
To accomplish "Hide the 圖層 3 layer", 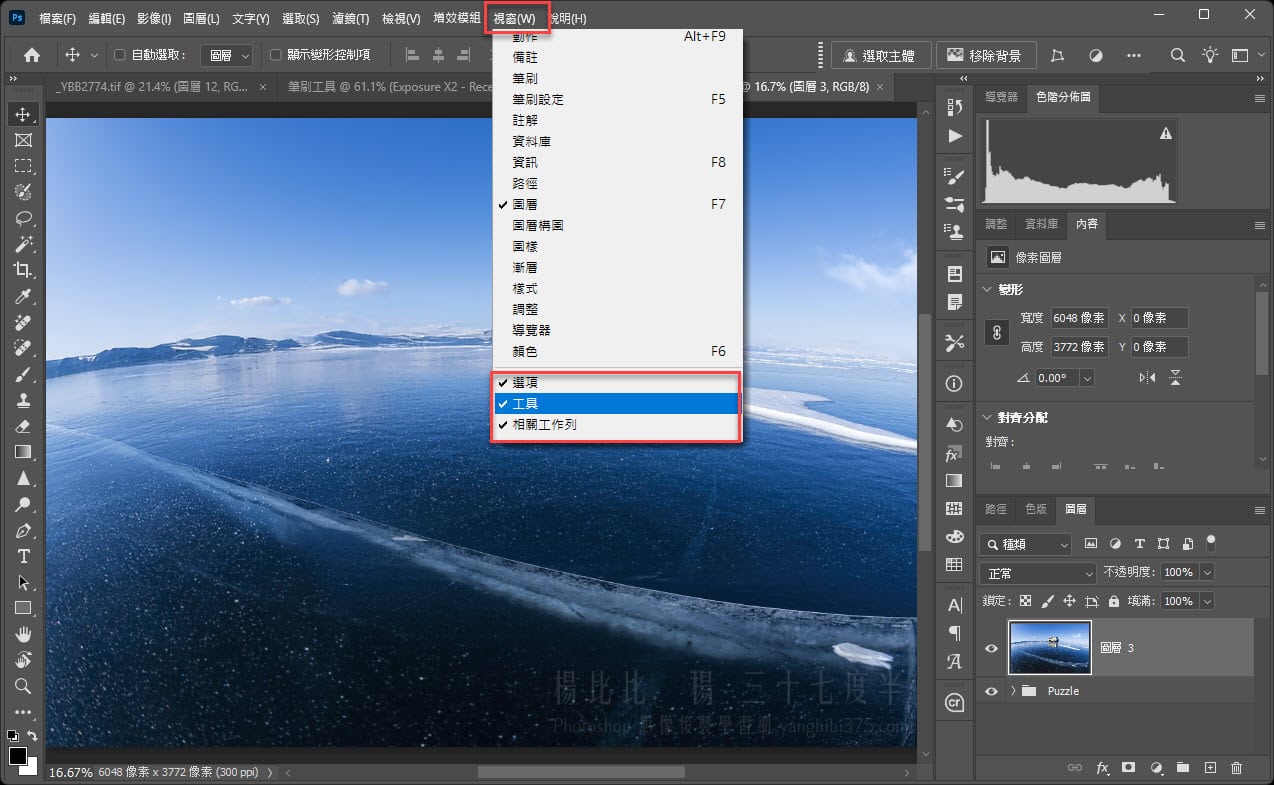I will pos(990,648).
